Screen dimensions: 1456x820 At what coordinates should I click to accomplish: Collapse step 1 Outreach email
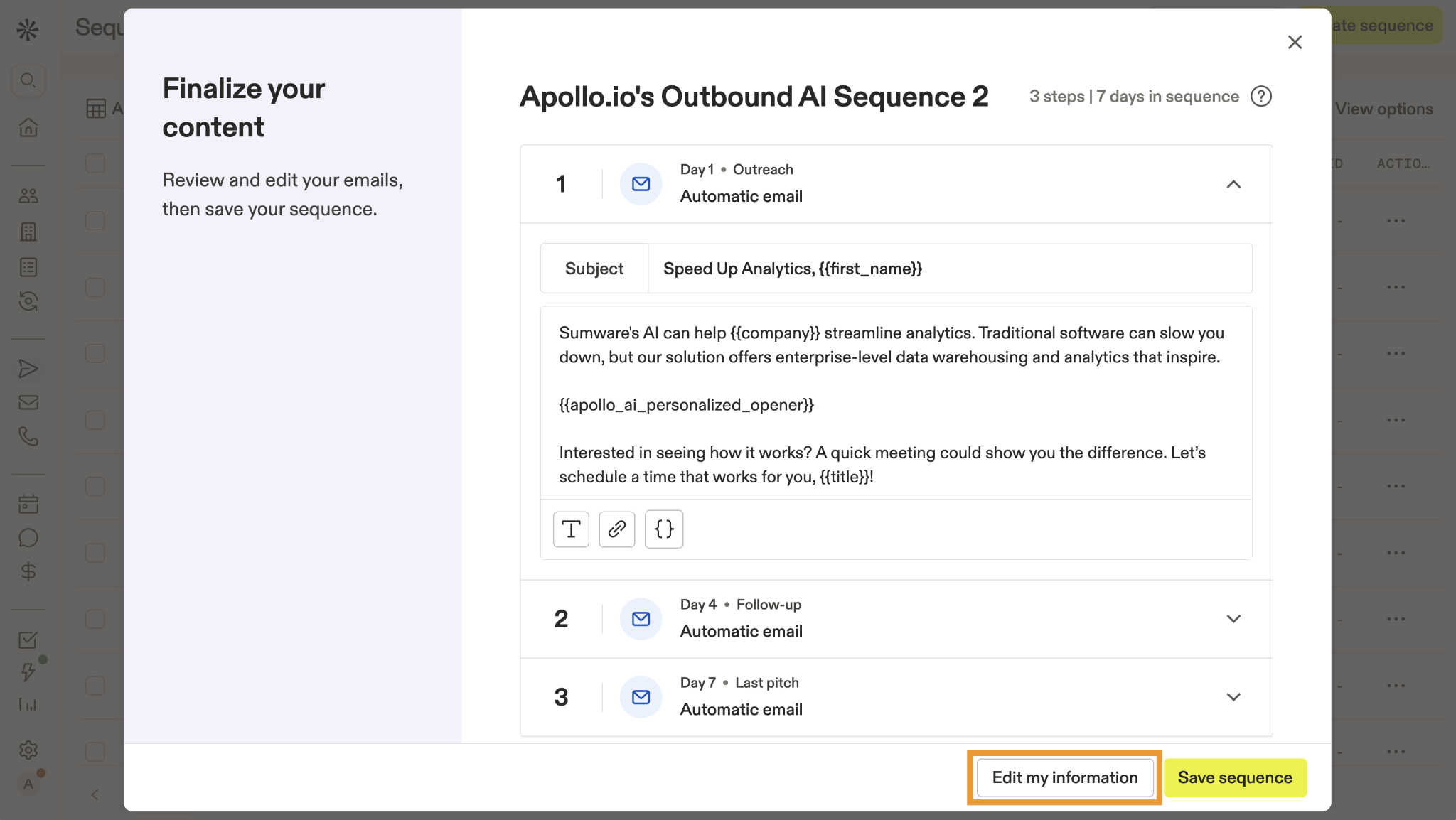[x=1233, y=184]
